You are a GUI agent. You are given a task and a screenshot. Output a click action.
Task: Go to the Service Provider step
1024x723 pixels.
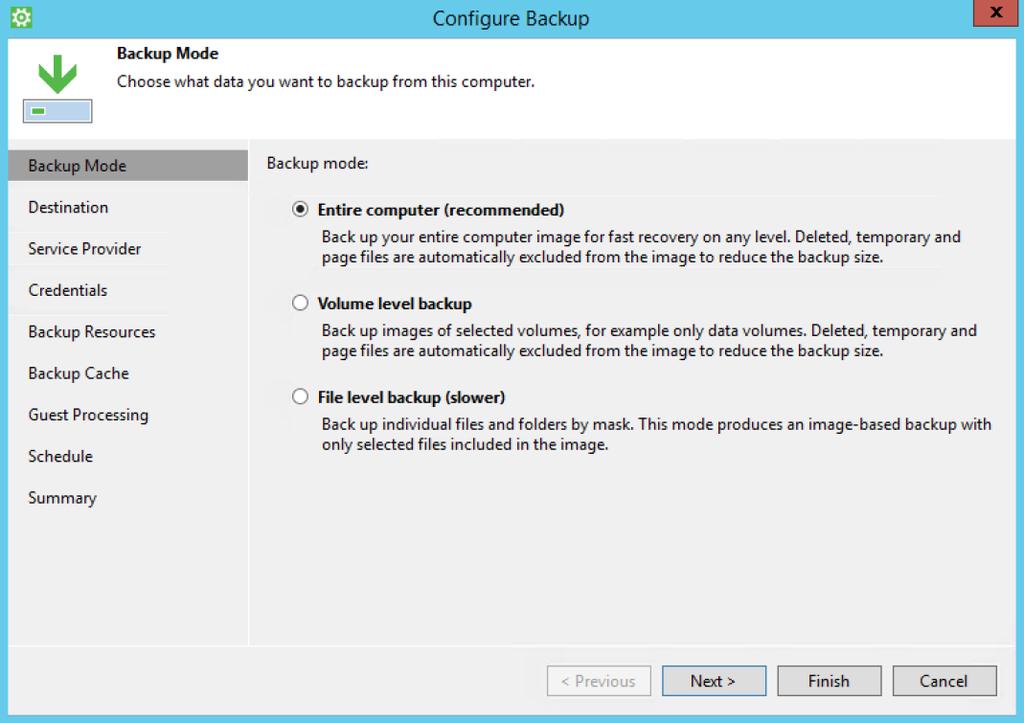point(84,249)
